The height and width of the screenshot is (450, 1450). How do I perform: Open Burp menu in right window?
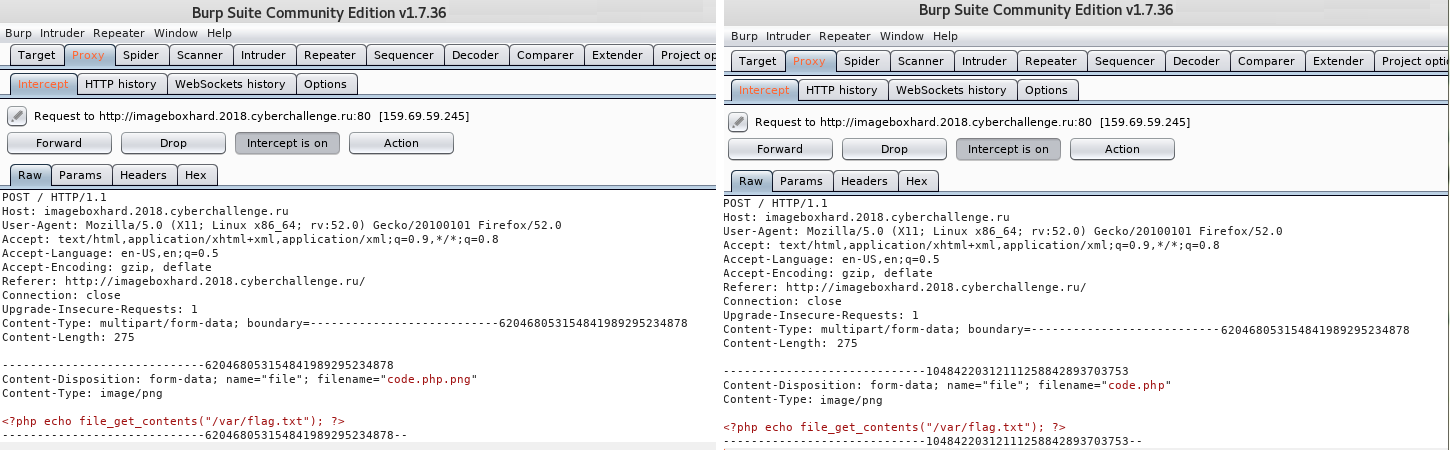tap(744, 36)
